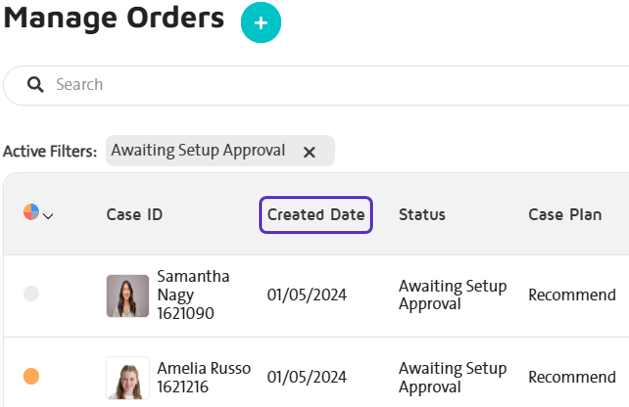Viewport: 629px width, 407px height.
Task: Focus the Search input field
Action: coord(317,85)
